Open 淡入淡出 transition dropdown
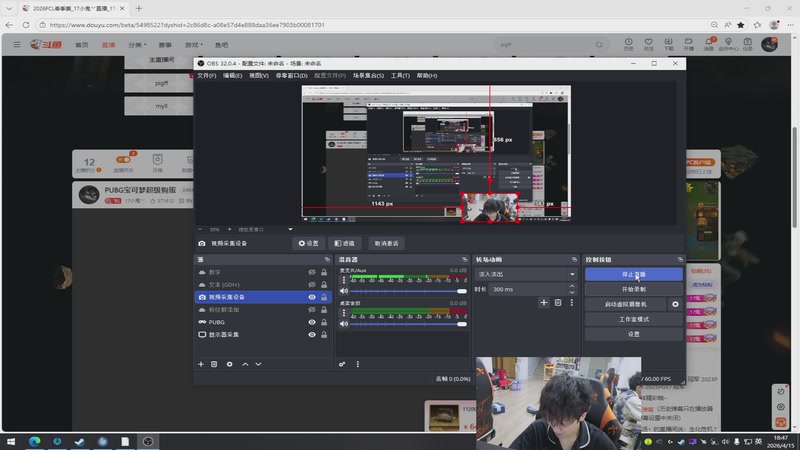The width and height of the screenshot is (800, 450). 526,274
